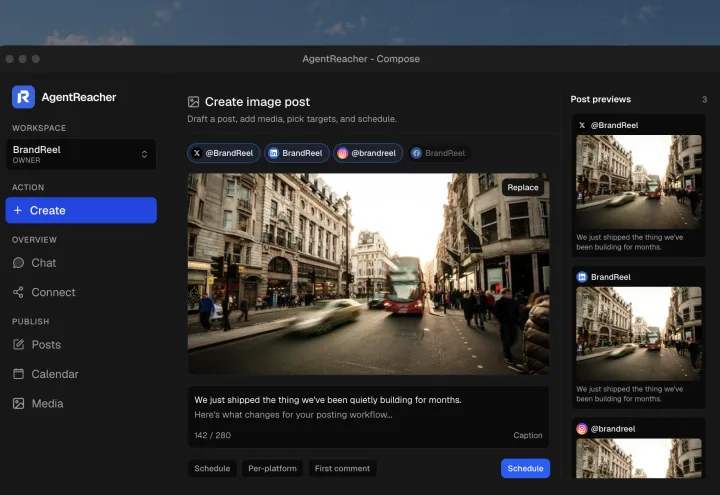Click the Calendar icon in sidebar

point(18,374)
